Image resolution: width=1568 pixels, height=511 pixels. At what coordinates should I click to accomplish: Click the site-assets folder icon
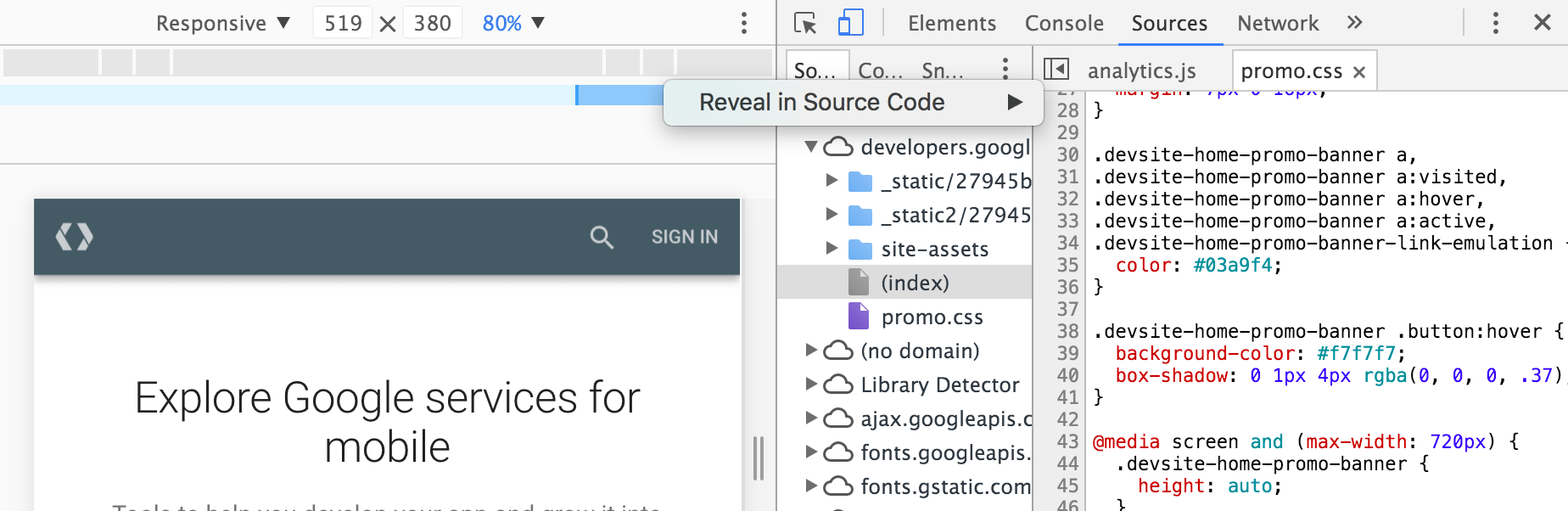(860, 250)
